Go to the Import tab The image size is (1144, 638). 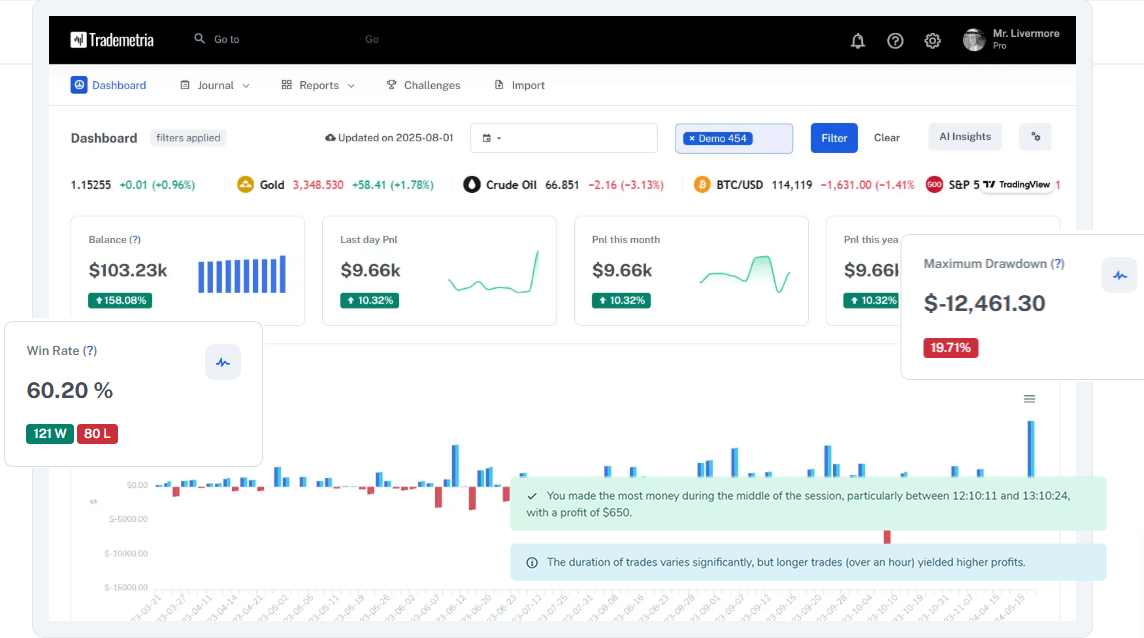pos(519,85)
